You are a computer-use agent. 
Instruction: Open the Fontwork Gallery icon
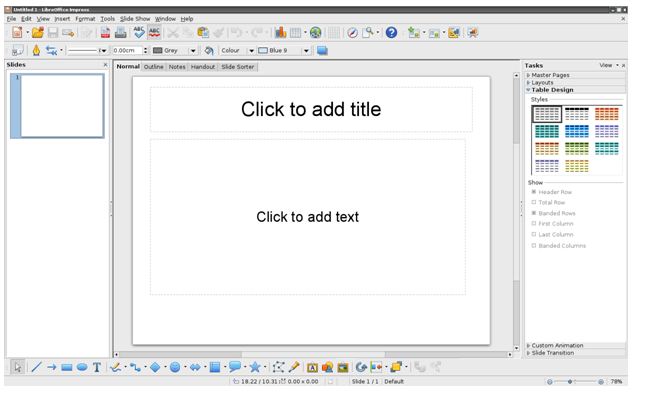point(312,367)
